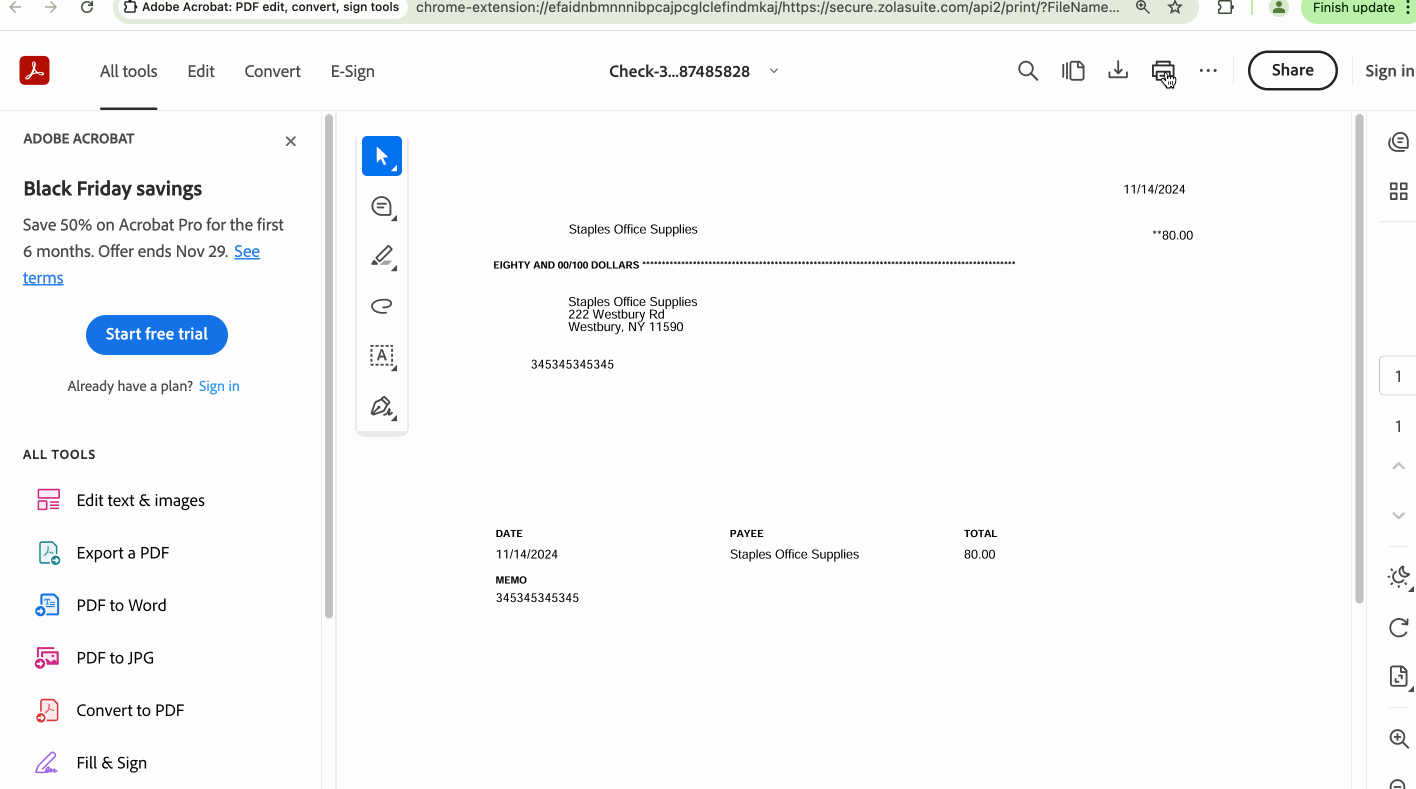
Task: Open the more options ellipsis menu
Action: tap(1208, 71)
